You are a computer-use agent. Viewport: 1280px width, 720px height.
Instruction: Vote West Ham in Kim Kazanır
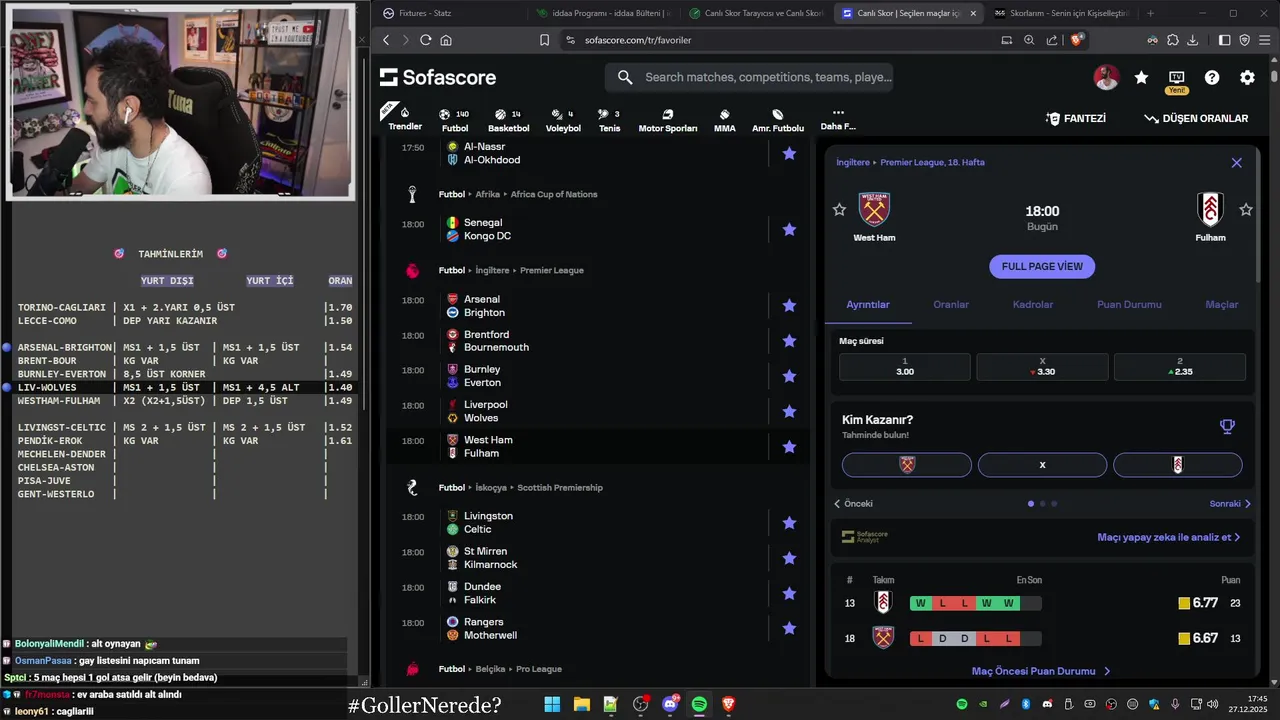tap(907, 465)
